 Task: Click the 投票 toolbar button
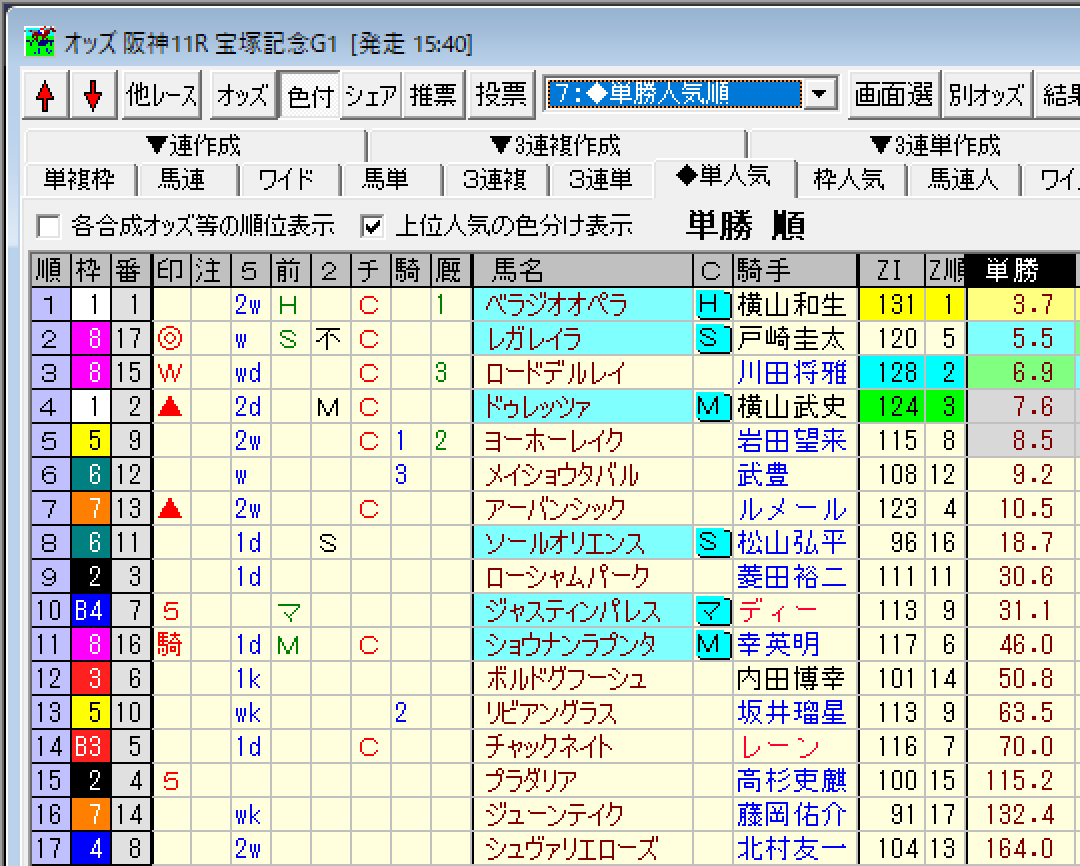[x=501, y=94]
